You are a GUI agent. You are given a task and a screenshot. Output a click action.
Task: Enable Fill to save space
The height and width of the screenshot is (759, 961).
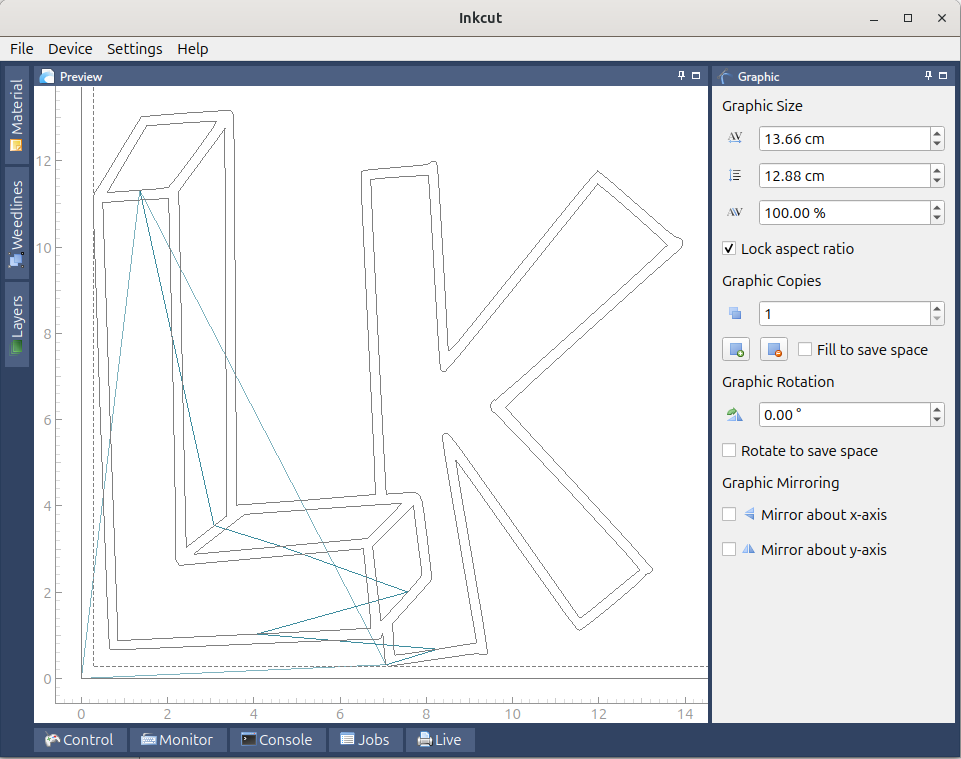[805, 349]
